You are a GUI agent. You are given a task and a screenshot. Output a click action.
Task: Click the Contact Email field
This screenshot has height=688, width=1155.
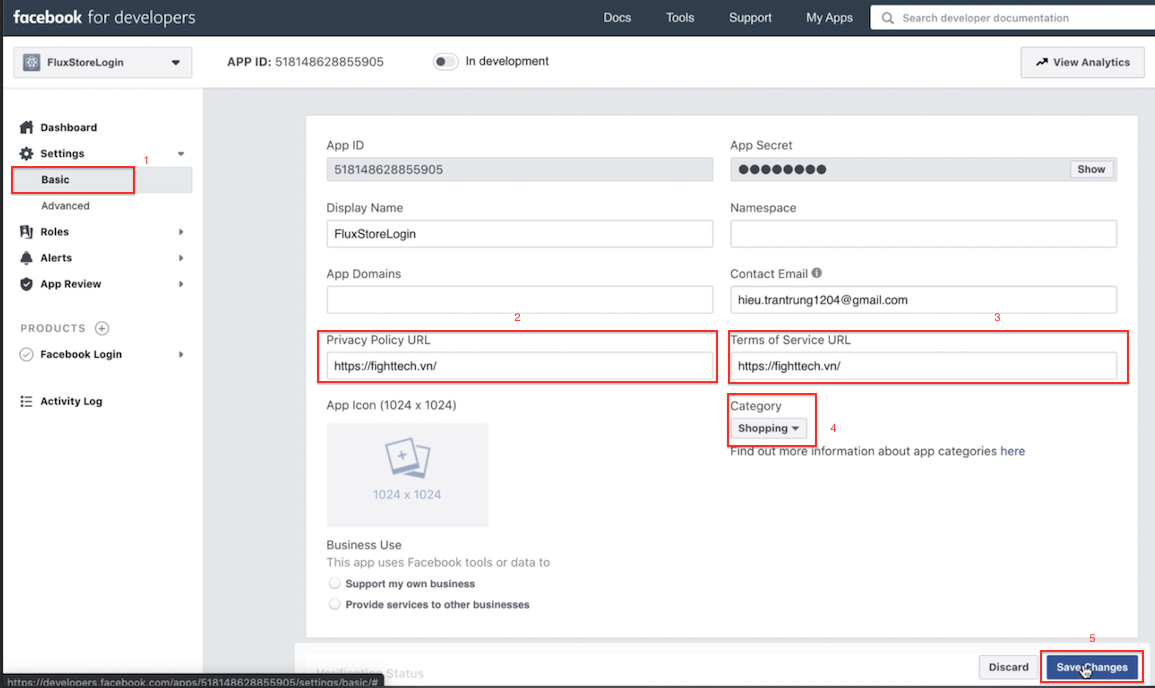pos(923,300)
